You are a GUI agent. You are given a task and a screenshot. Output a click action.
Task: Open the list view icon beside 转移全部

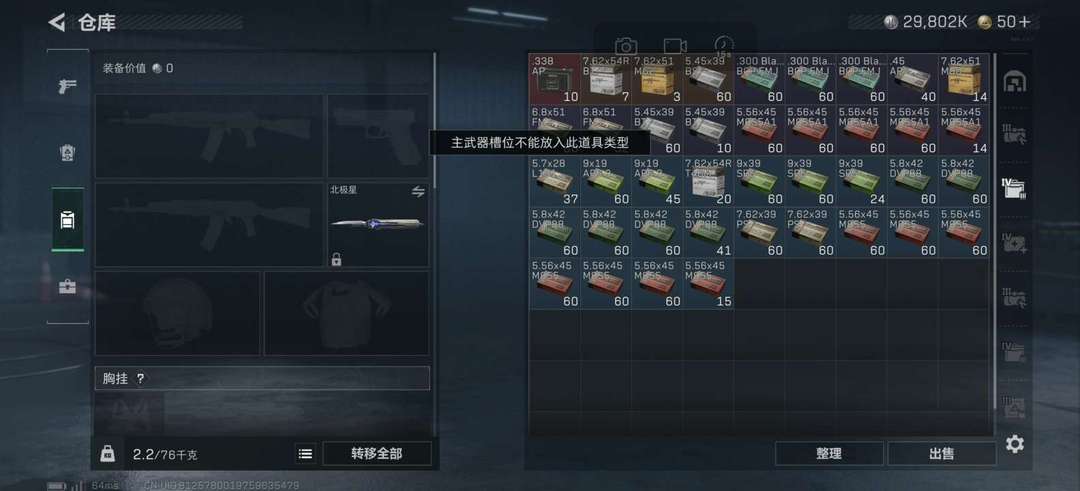click(305, 454)
